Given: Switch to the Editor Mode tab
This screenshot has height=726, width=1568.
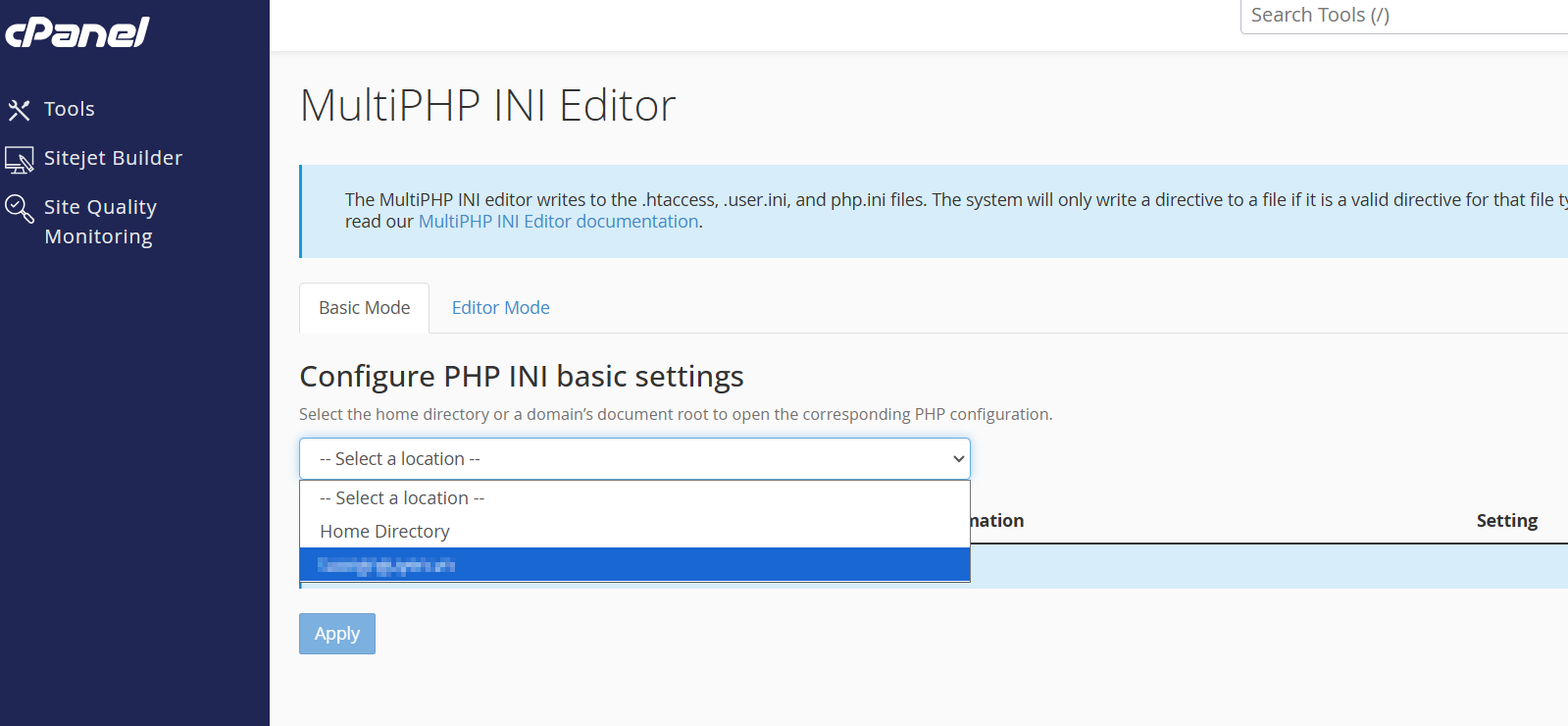Looking at the screenshot, I should coord(500,308).
